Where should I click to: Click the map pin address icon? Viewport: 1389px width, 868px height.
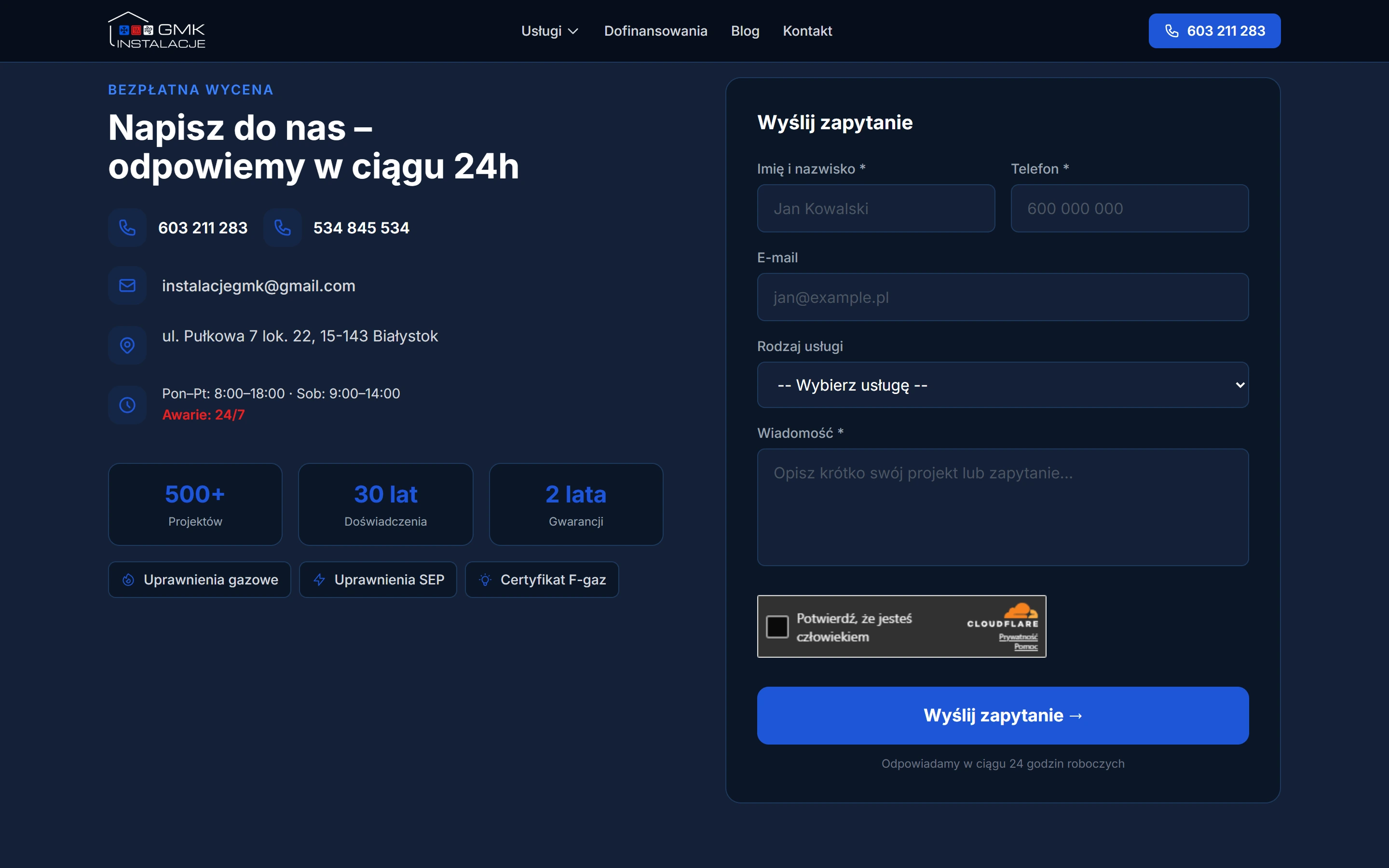(127, 345)
